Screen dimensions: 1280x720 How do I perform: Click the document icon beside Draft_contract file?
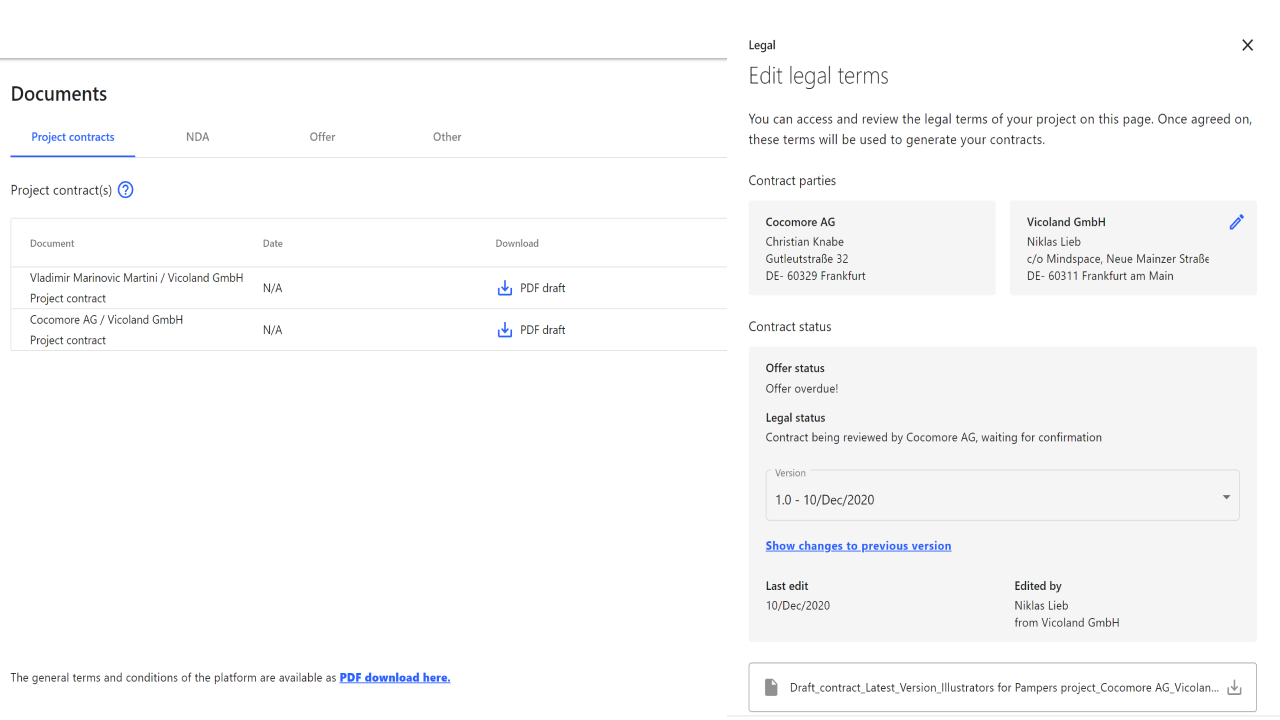(x=771, y=688)
